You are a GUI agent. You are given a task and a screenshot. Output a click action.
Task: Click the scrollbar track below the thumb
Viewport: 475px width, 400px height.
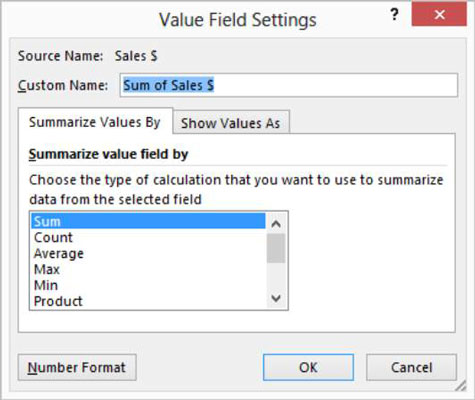click(x=276, y=277)
